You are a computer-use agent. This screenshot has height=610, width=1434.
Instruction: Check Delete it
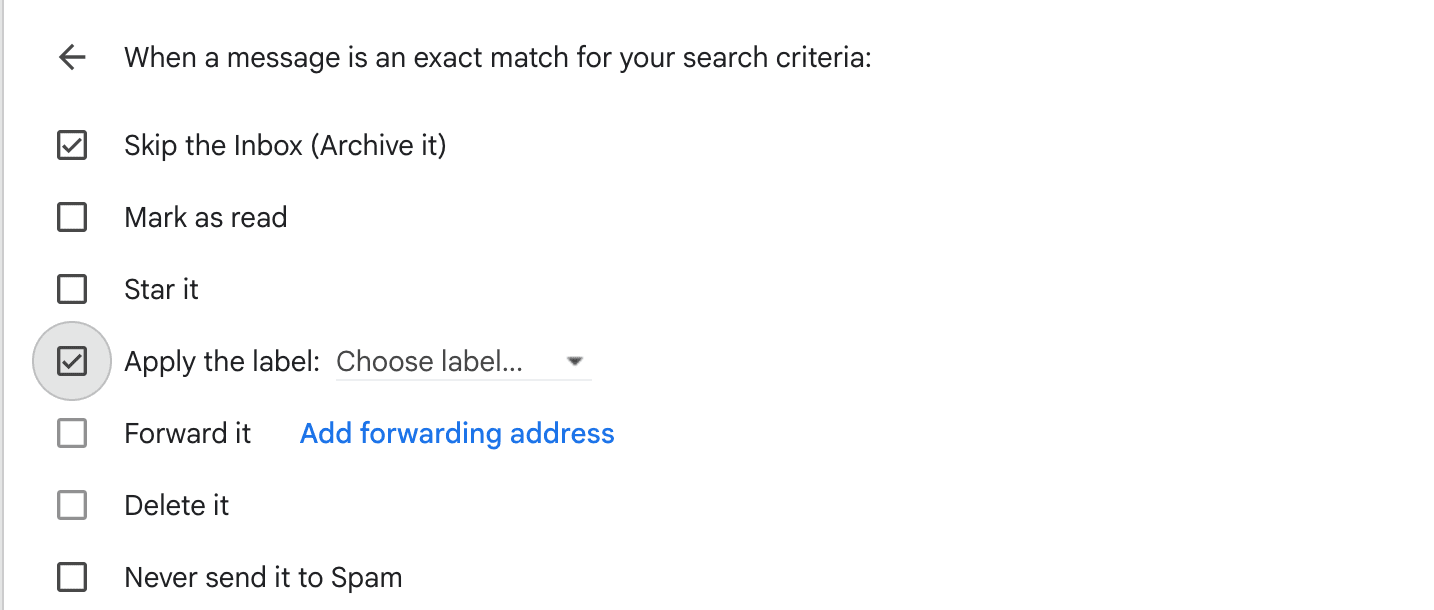(71, 505)
